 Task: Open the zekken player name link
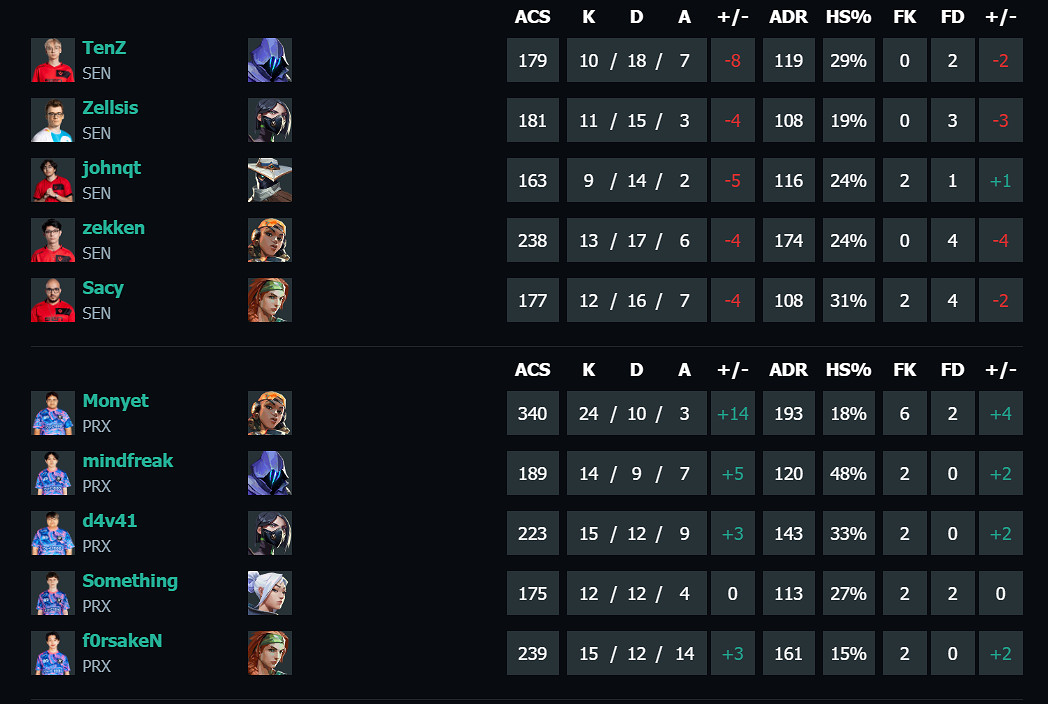[x=113, y=228]
